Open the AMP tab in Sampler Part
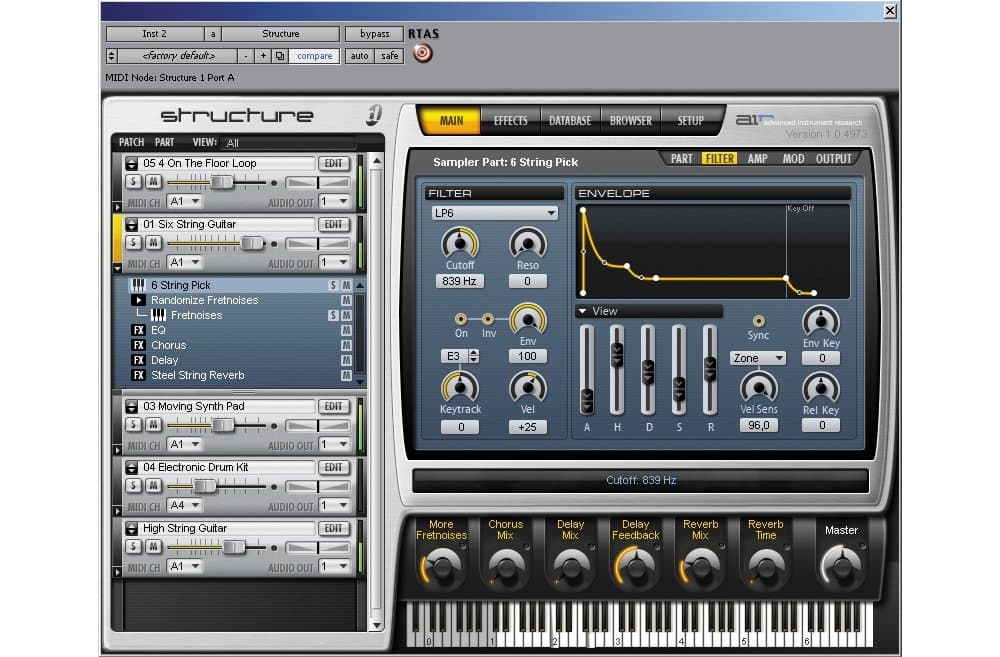The height and width of the screenshot is (657, 1000). [x=757, y=158]
